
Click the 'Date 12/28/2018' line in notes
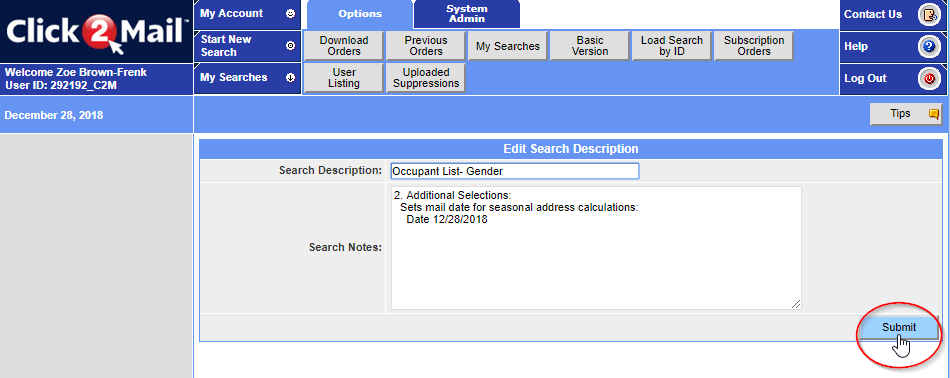coord(447,220)
